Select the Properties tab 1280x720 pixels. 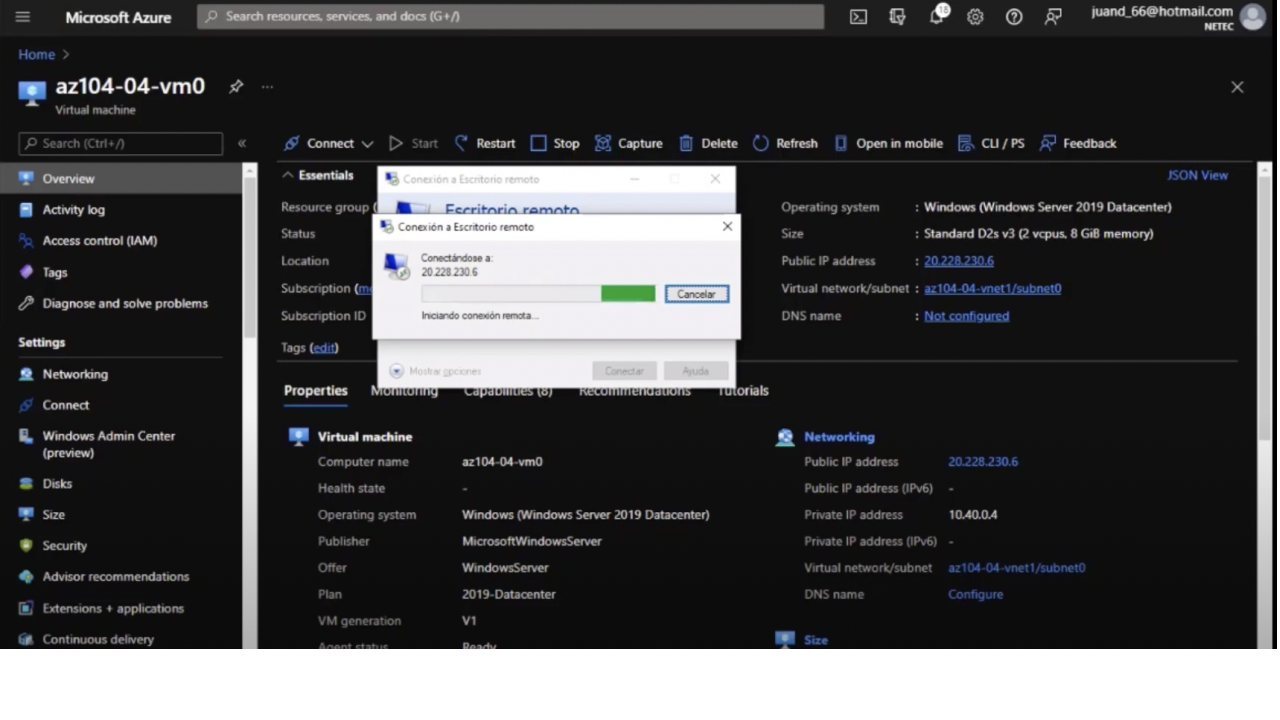[315, 391]
